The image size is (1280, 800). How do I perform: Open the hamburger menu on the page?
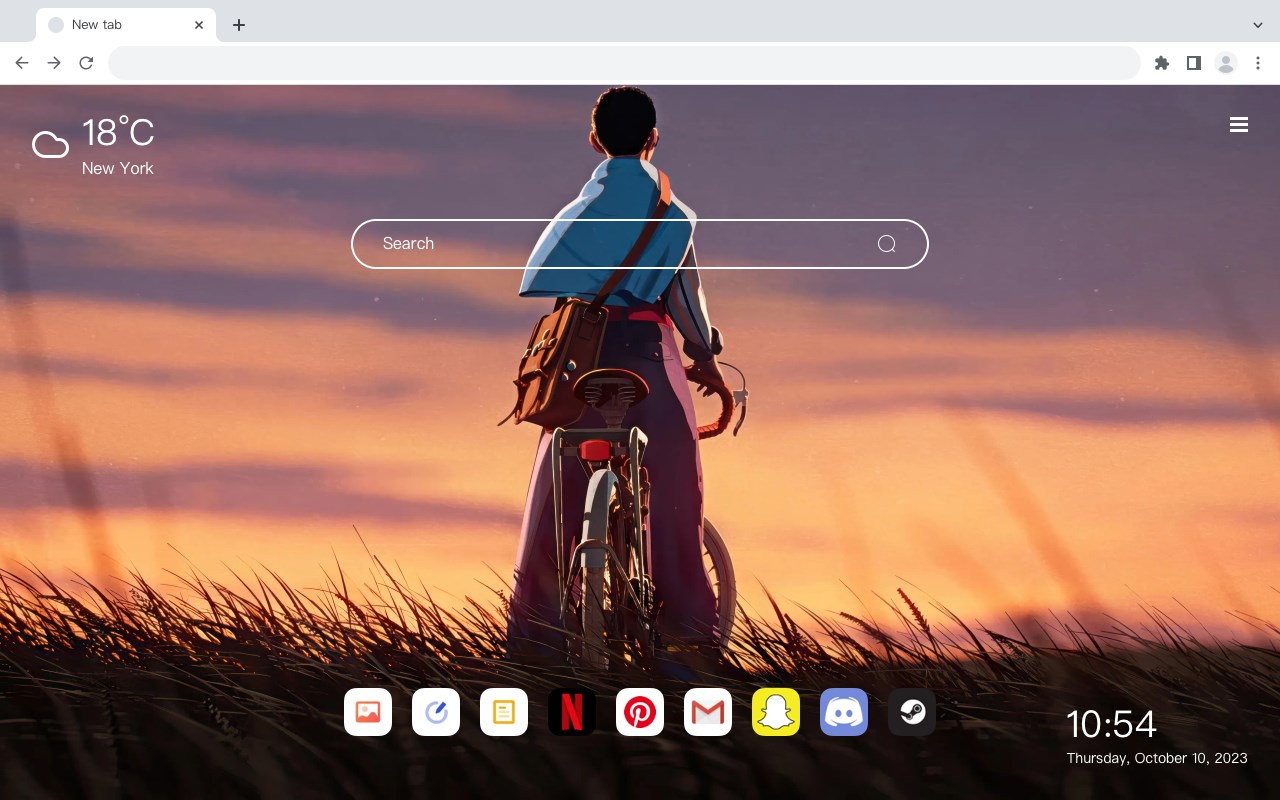1239,125
